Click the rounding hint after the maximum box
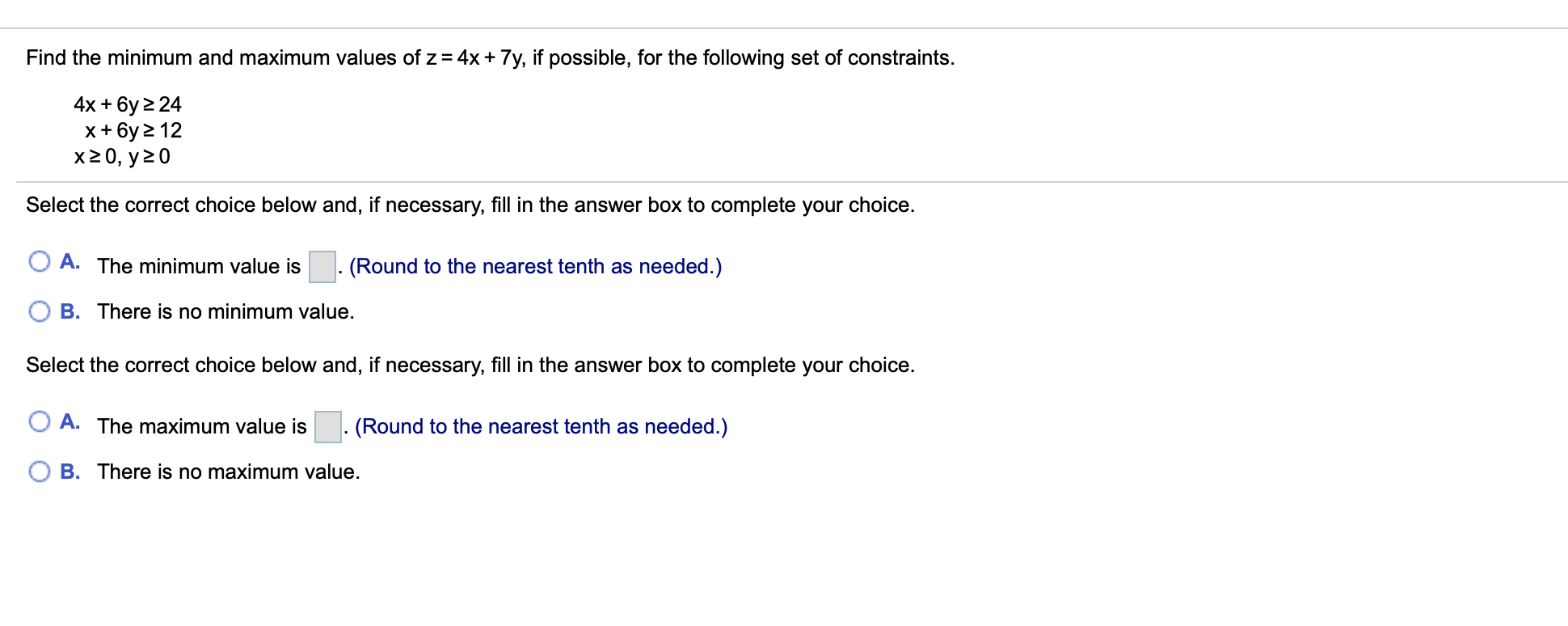The width and height of the screenshot is (1568, 626). tap(542, 425)
